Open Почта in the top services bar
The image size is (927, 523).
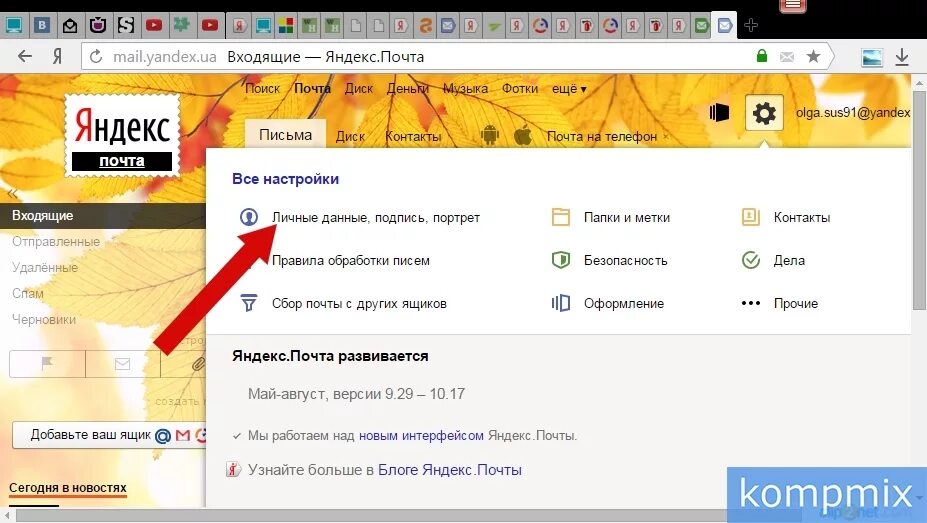312,89
